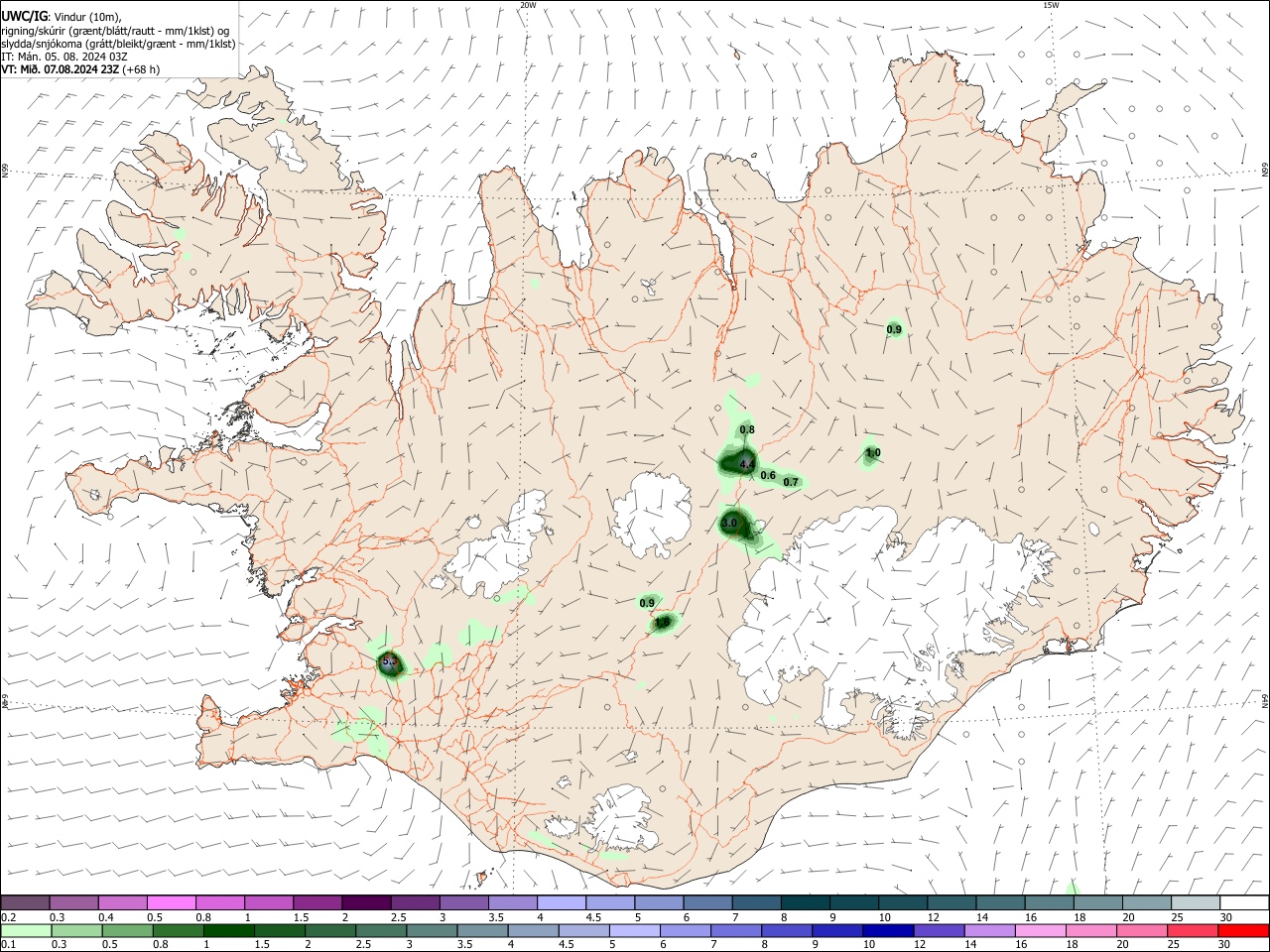1270x952 pixels.
Task: Click the 'slydda/snjókoma' legend description line
Action: pyautogui.click(x=118, y=44)
